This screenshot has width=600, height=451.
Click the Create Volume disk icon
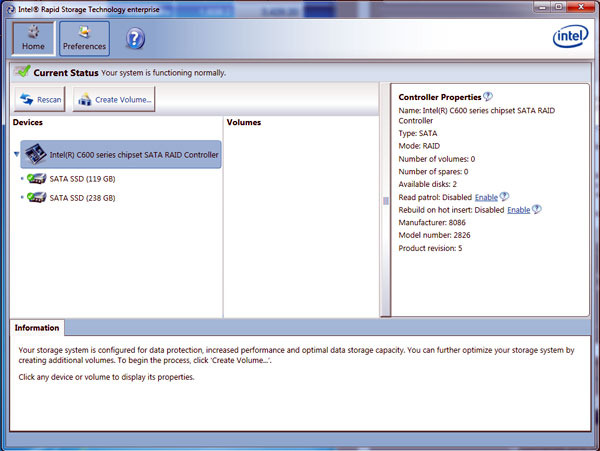pyautogui.click(x=85, y=99)
